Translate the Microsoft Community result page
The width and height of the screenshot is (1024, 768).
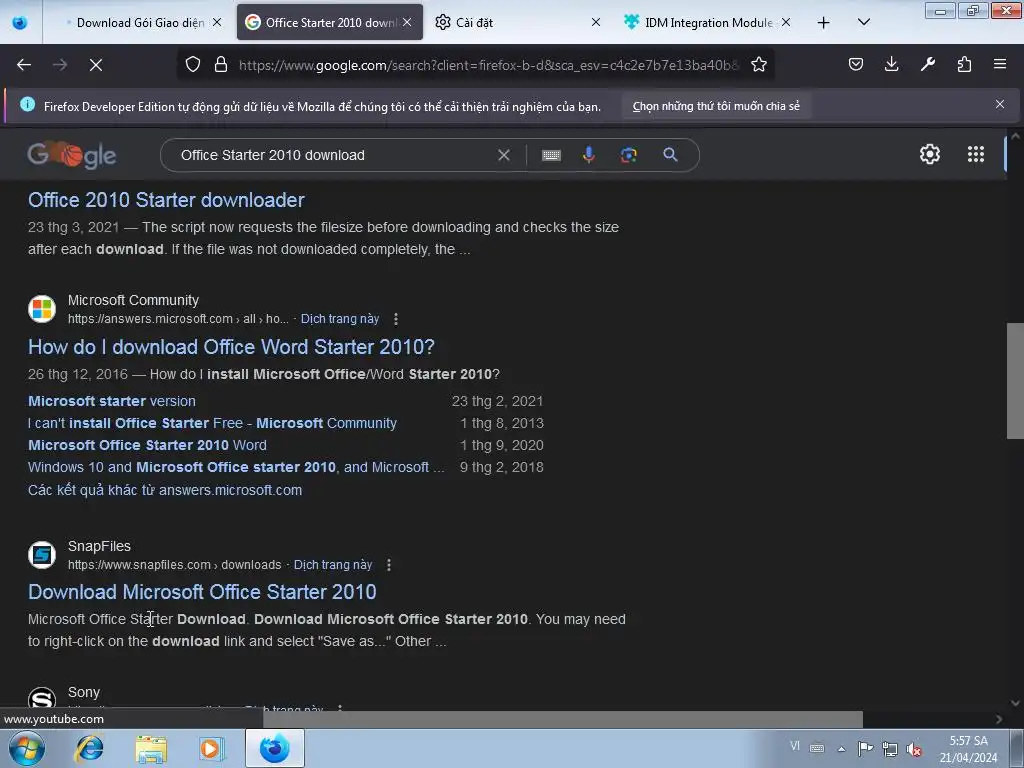340,319
